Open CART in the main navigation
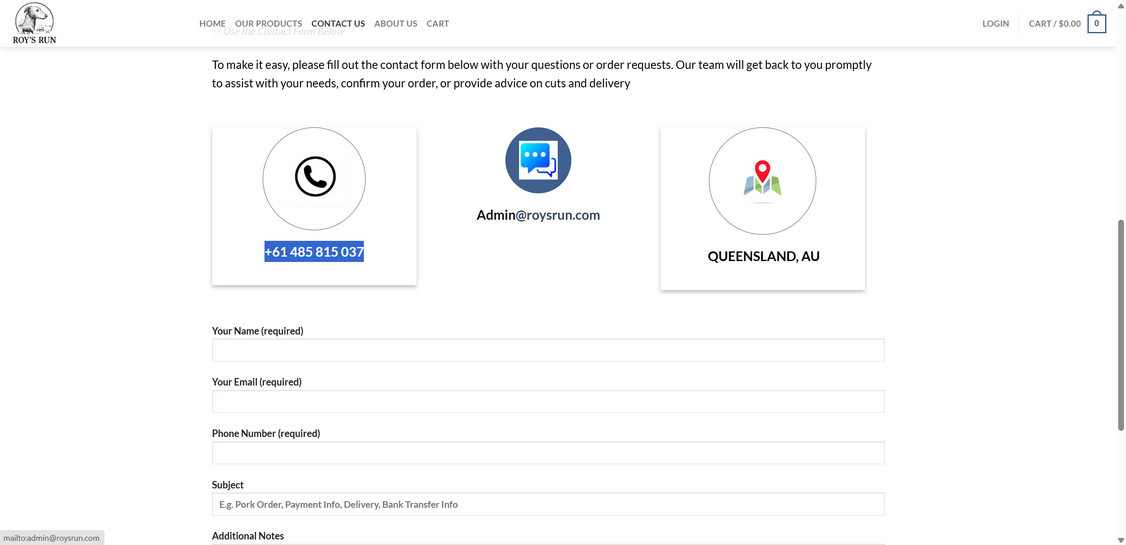This screenshot has width=1126, height=545. pyautogui.click(x=437, y=24)
